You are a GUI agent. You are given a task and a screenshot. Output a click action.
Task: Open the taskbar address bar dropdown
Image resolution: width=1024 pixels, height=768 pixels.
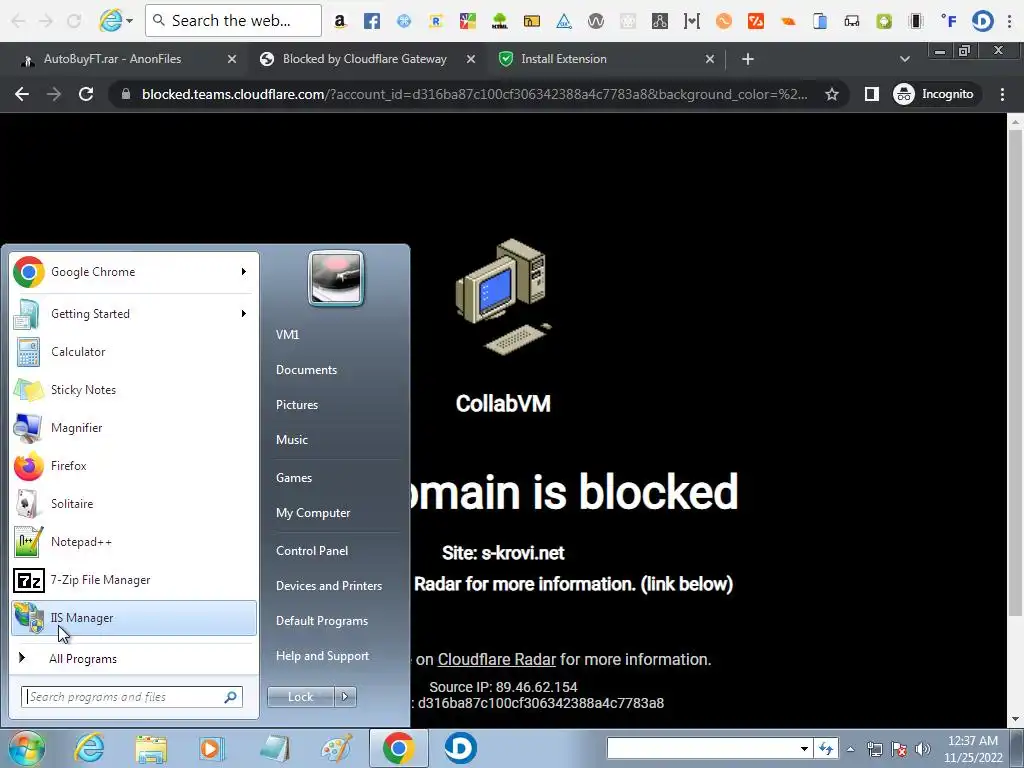coord(804,749)
